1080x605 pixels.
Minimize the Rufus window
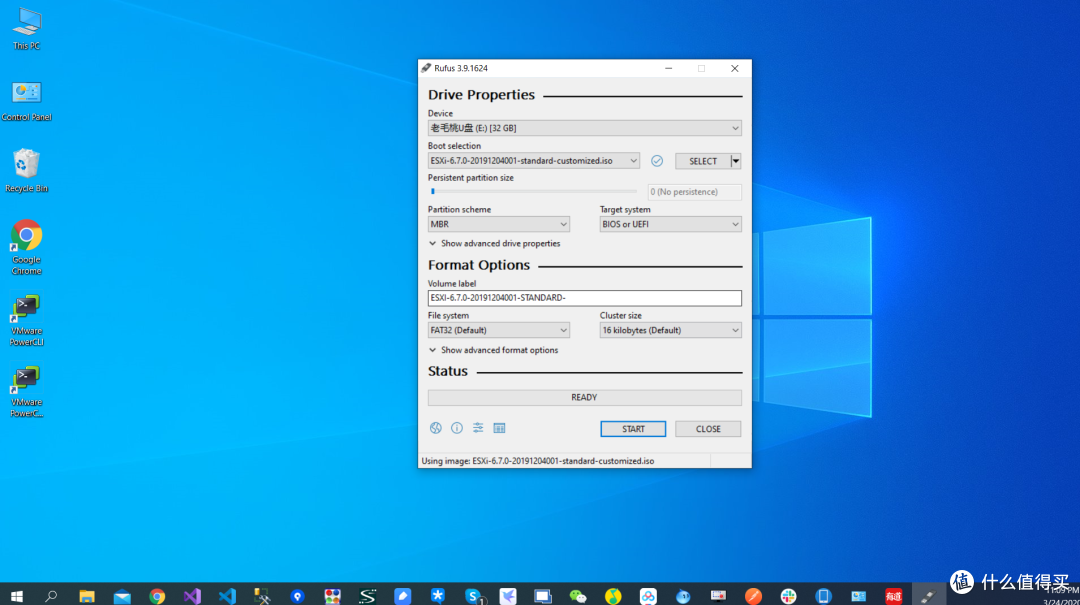(x=668, y=68)
